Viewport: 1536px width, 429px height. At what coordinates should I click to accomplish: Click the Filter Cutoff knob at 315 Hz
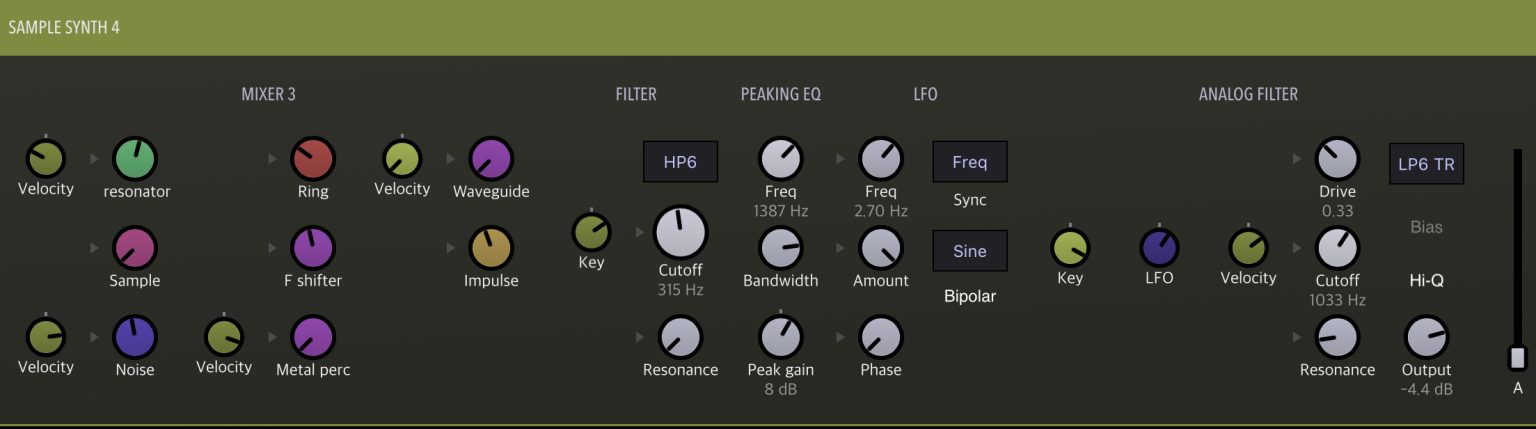[680, 233]
